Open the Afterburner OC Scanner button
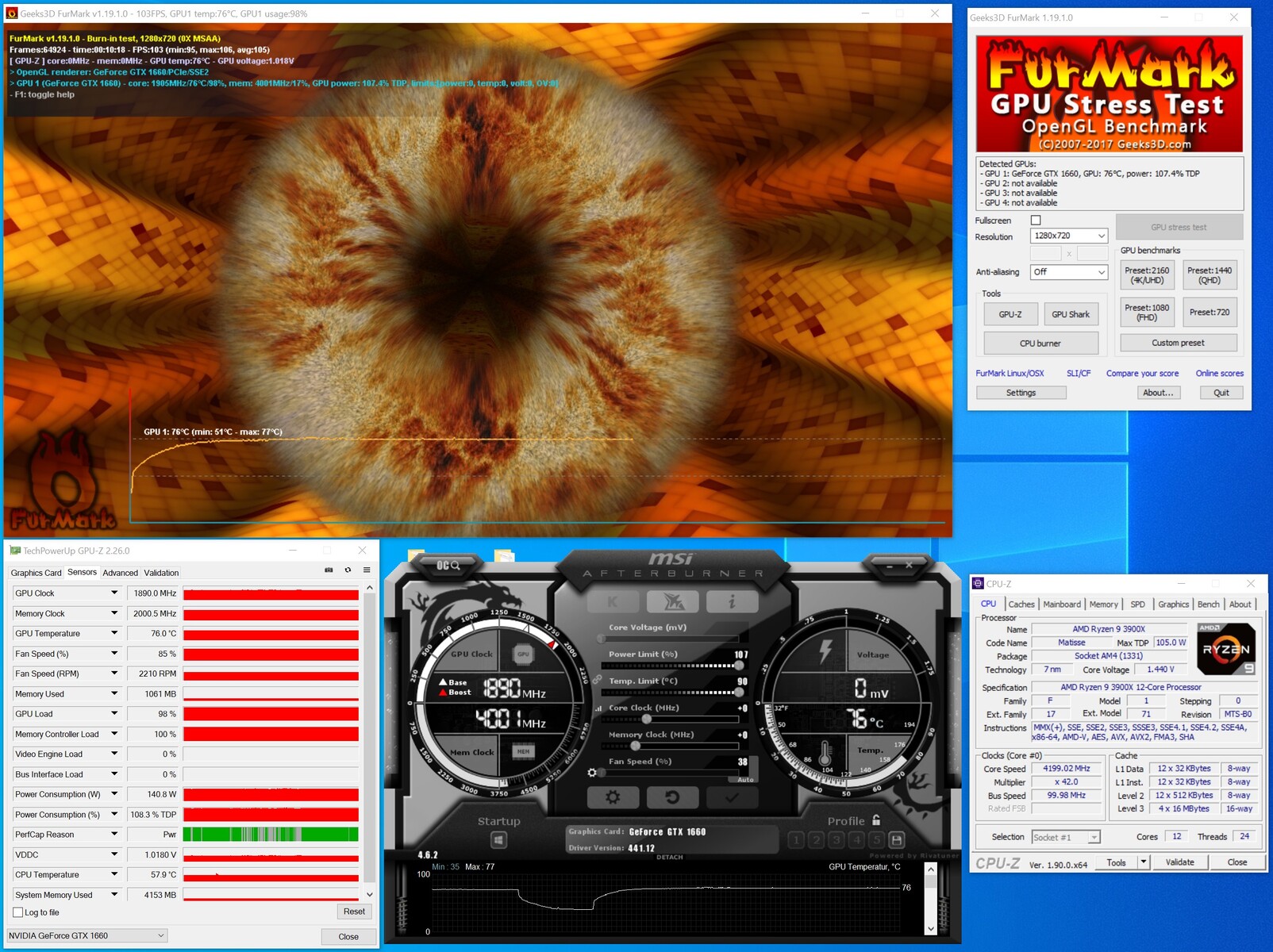This screenshot has height=952, width=1273. (448, 565)
